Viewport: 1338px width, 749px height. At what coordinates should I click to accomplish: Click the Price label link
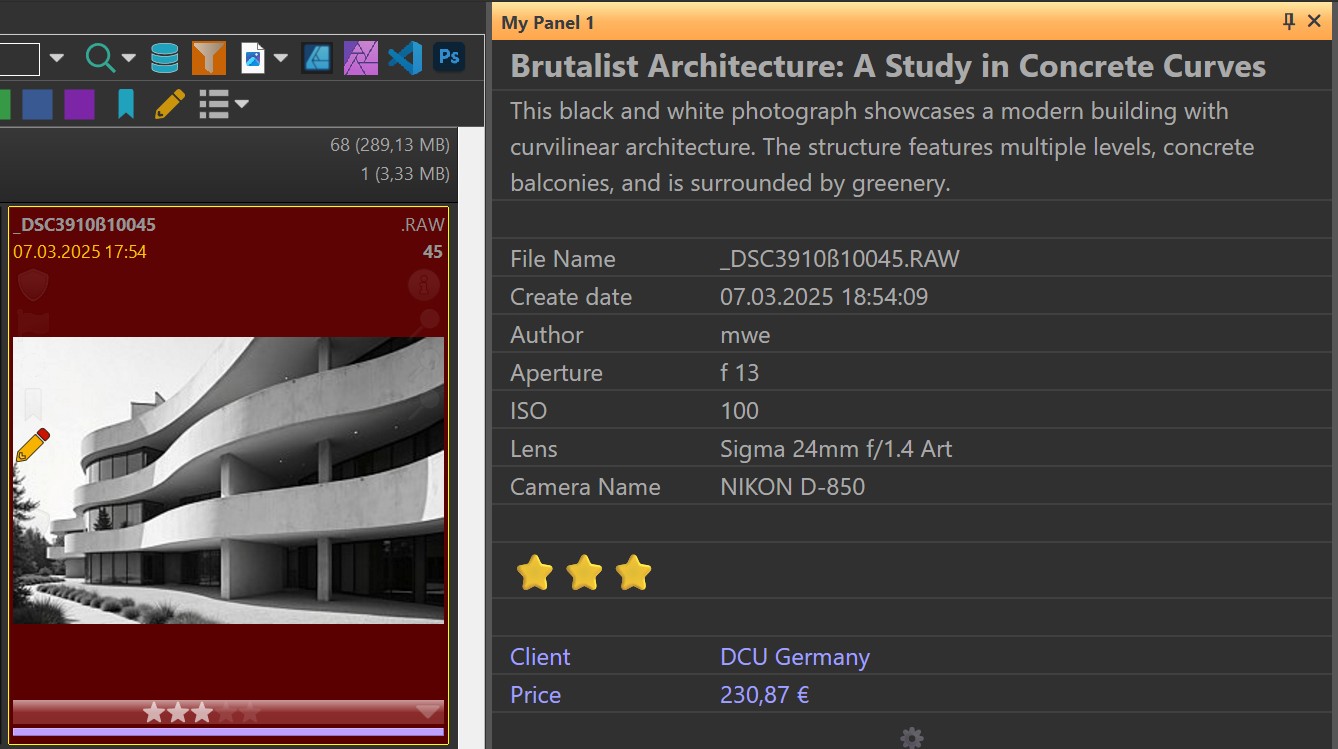[536, 695]
